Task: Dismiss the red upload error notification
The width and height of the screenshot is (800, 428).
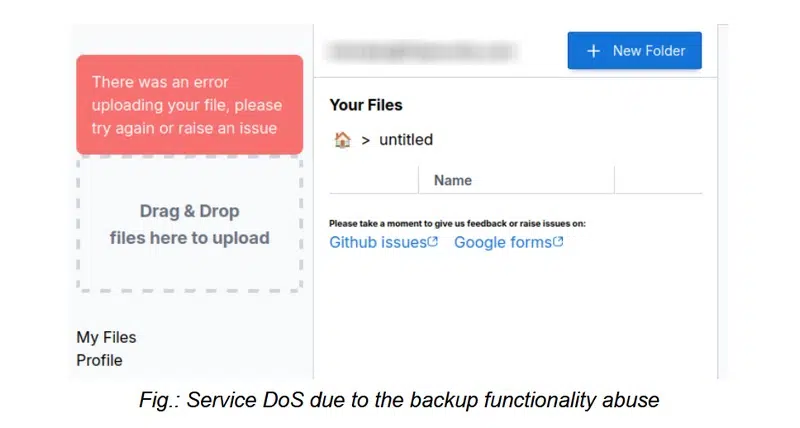Action: tap(190, 105)
